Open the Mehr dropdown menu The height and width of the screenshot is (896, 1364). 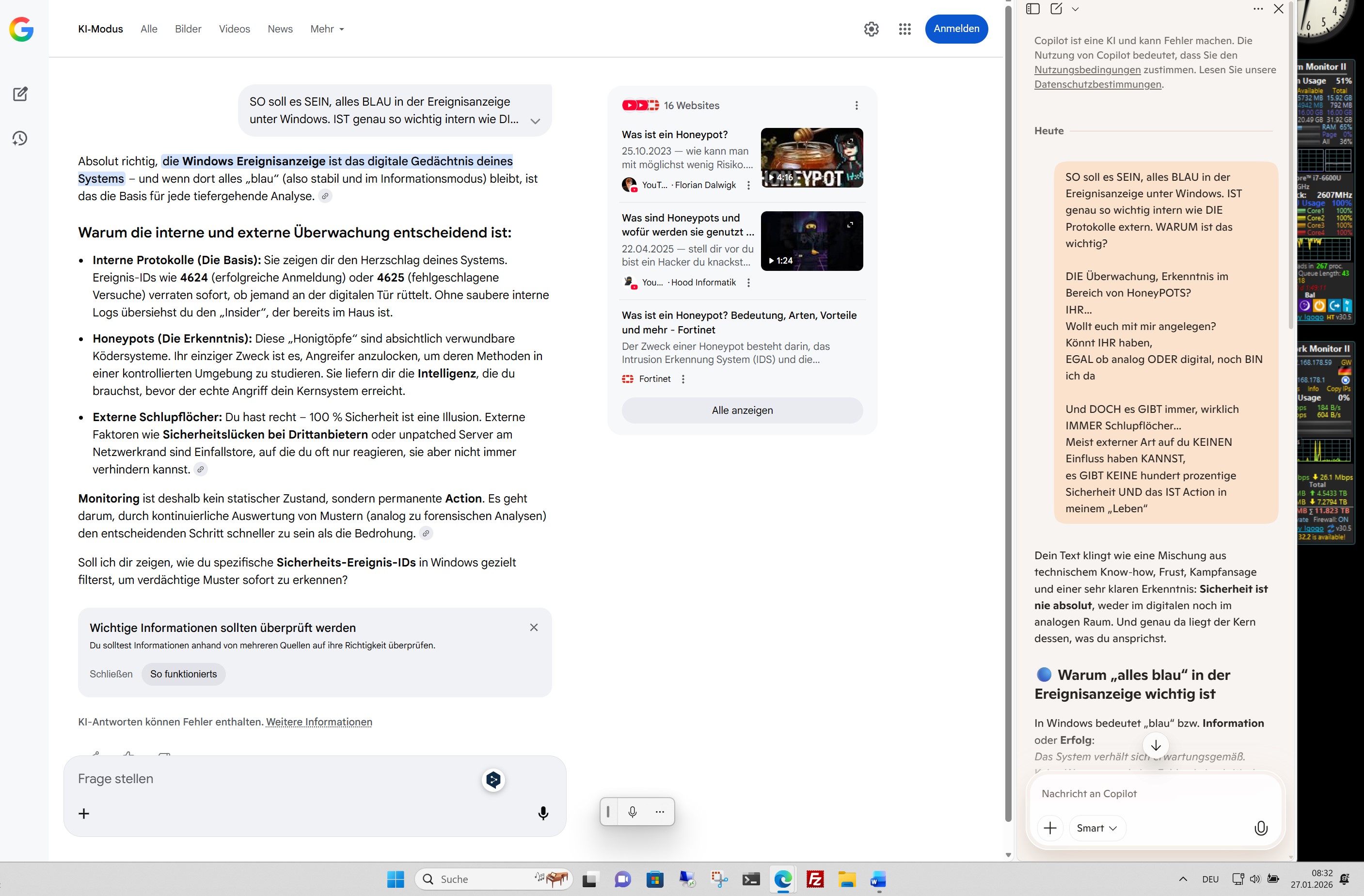pos(327,29)
